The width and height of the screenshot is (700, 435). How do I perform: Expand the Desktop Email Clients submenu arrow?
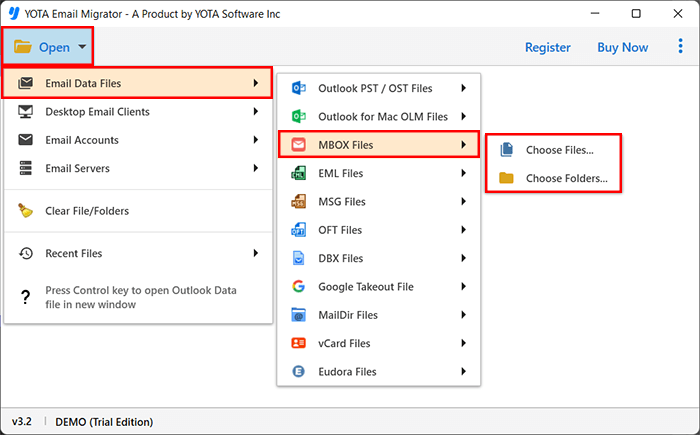pyautogui.click(x=255, y=111)
